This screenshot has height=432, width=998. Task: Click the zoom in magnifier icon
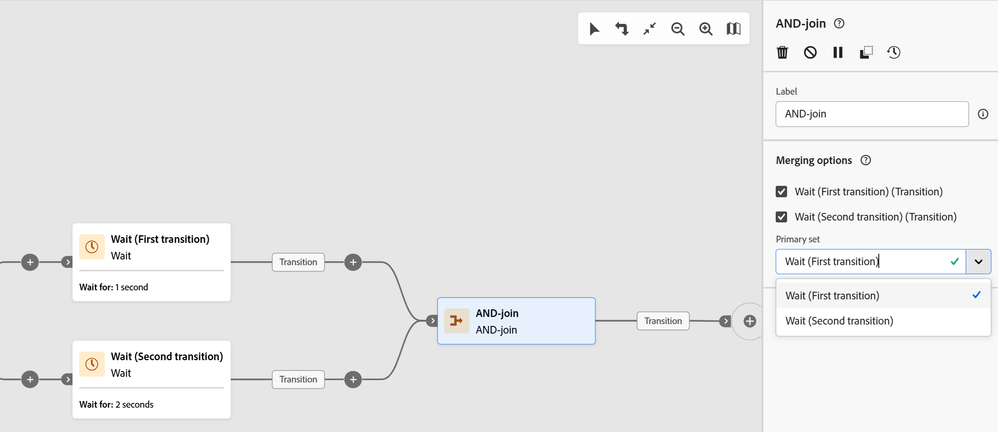click(x=705, y=29)
